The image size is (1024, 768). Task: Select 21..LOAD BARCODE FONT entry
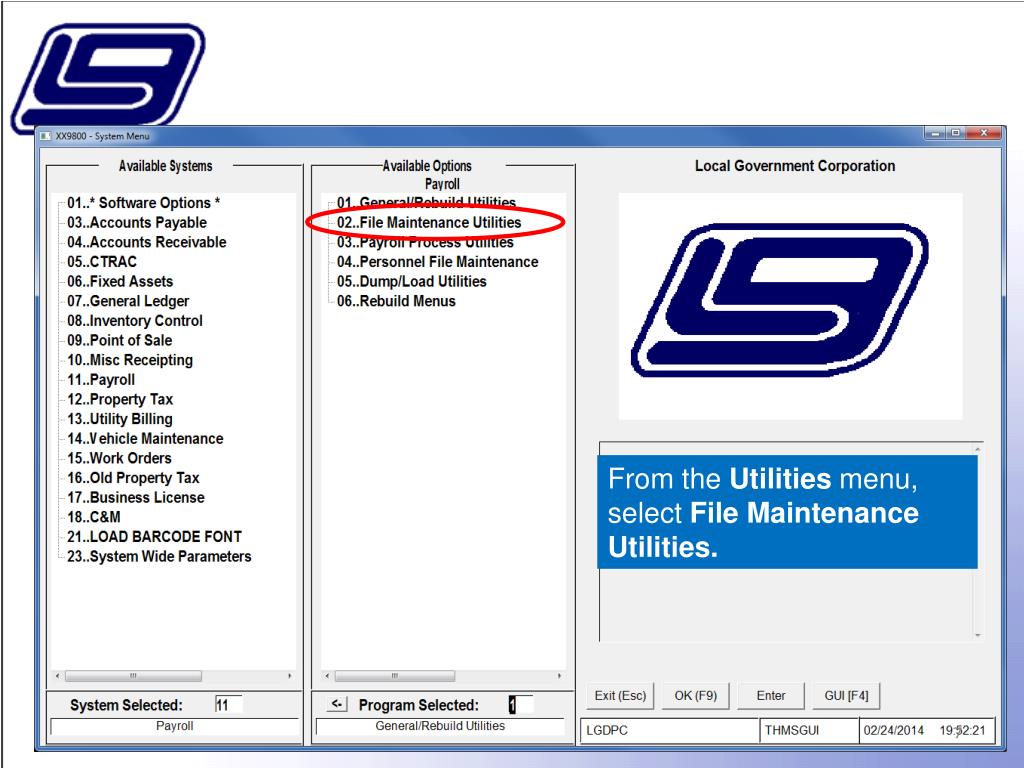coord(154,536)
